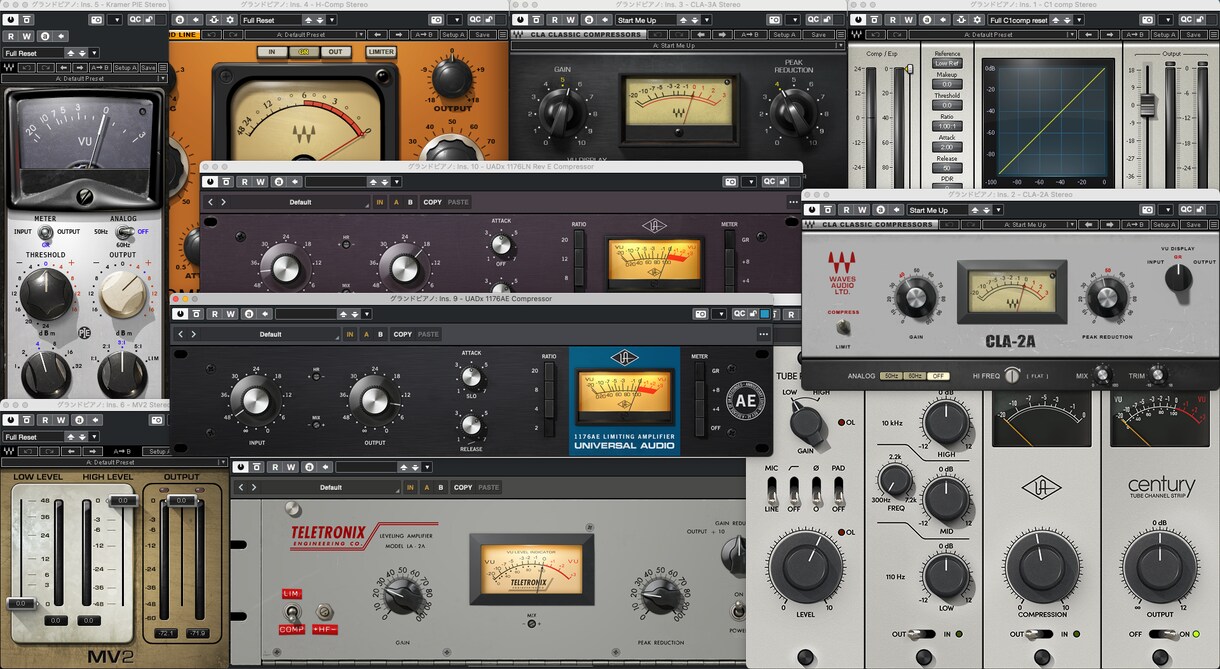
Task: Open three-dot menu in UADx 1176AE window
Action: coord(764,334)
